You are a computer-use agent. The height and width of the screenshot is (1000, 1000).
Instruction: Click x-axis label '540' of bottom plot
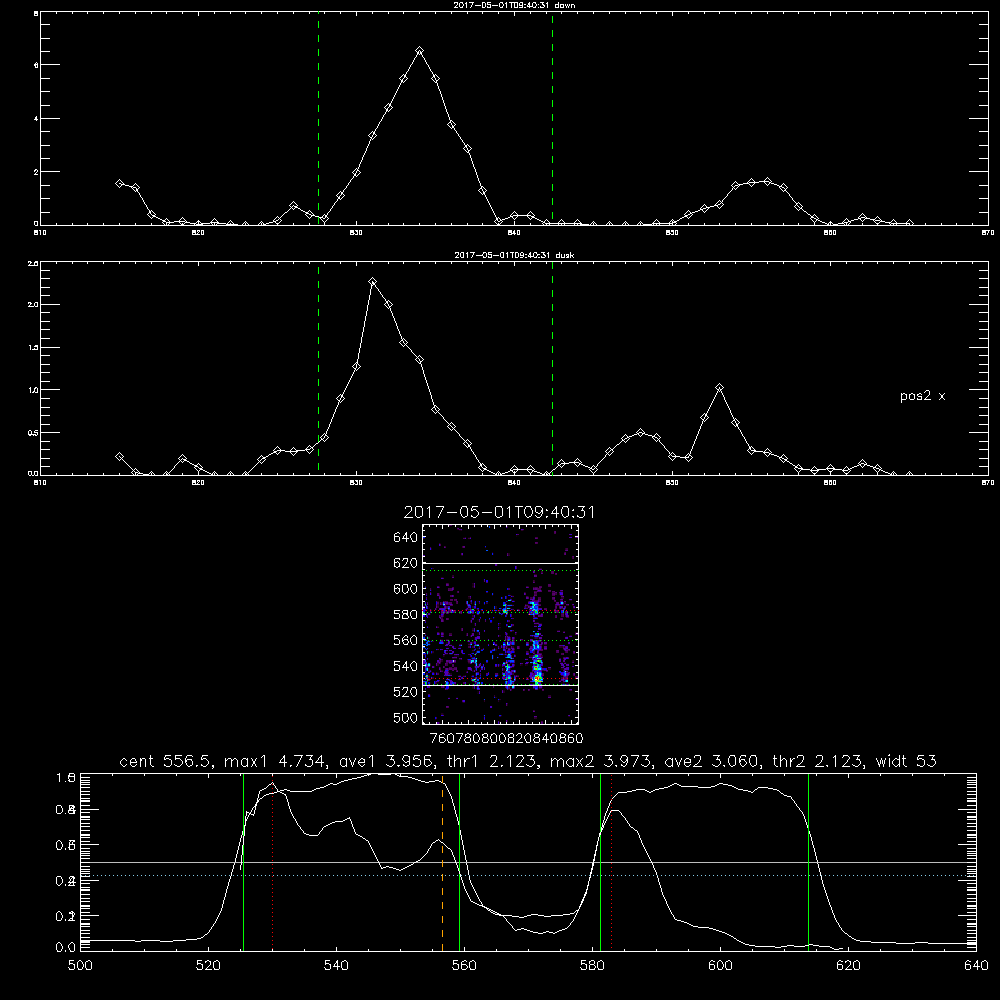(336, 966)
